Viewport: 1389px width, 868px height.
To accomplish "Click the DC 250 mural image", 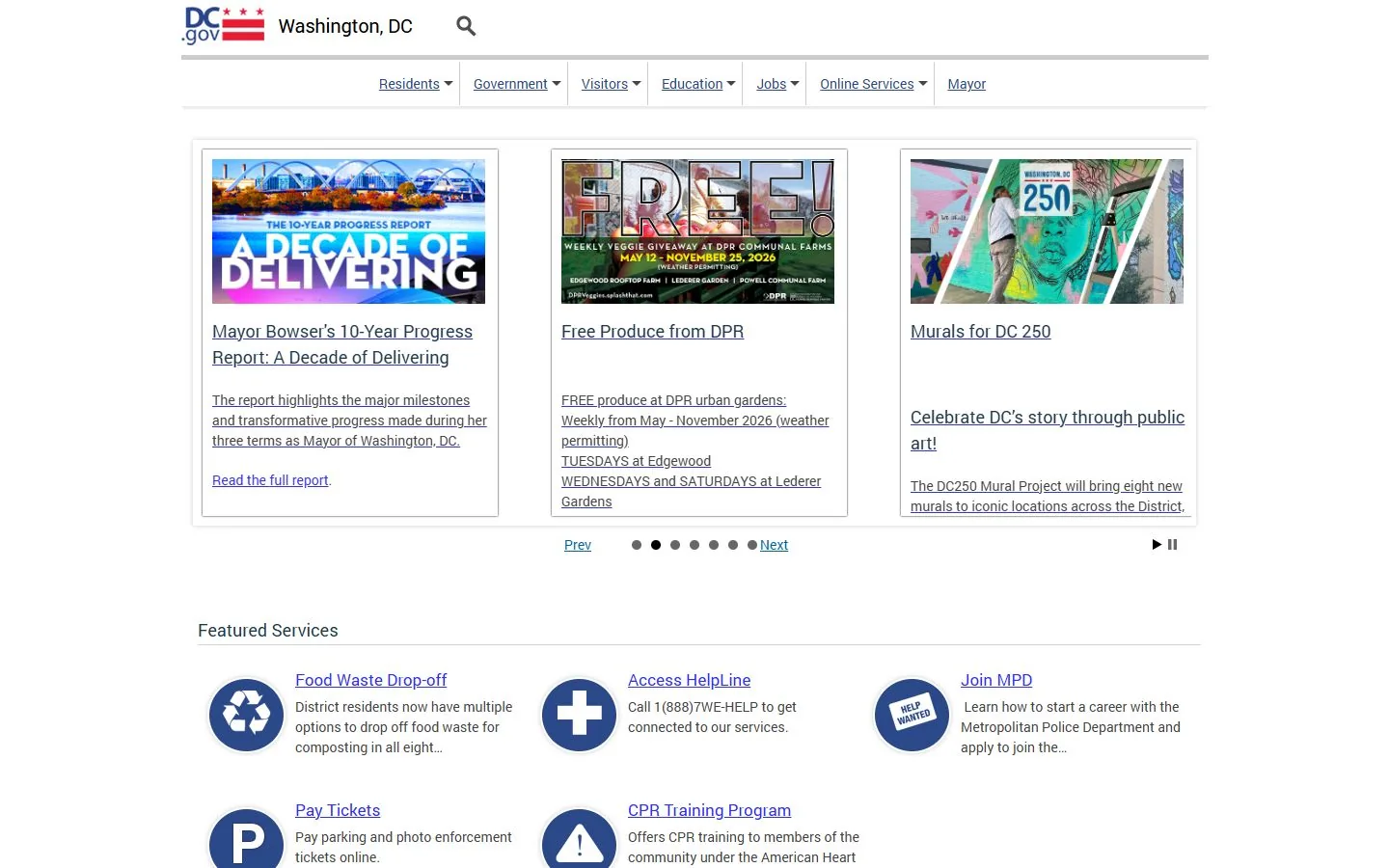I will pyautogui.click(x=1047, y=231).
